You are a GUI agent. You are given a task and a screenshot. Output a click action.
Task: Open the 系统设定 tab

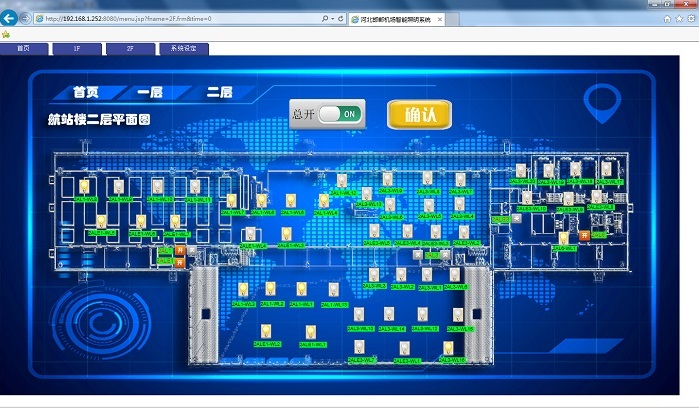coord(184,48)
